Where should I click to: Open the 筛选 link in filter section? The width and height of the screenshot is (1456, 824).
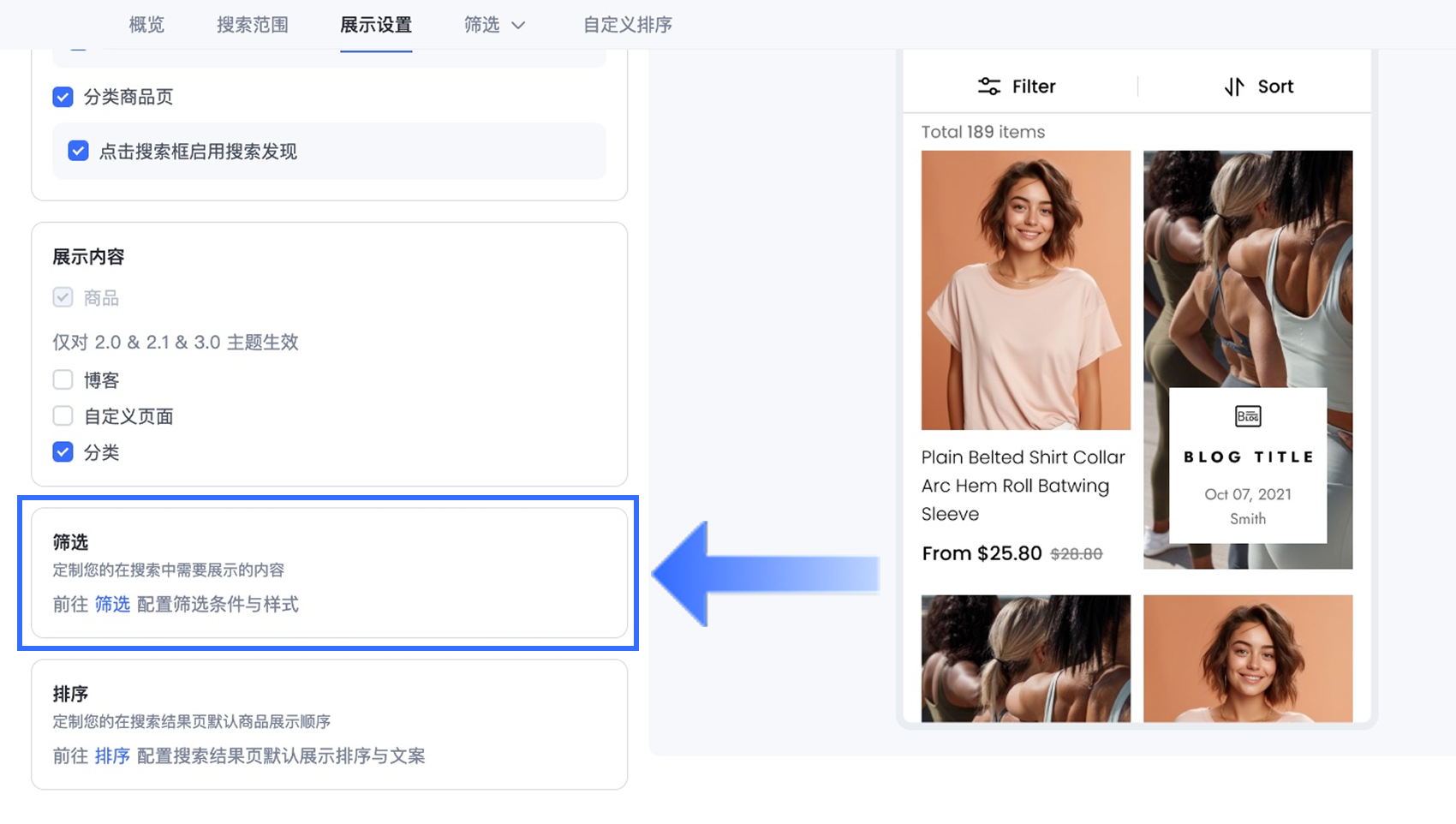coord(112,605)
